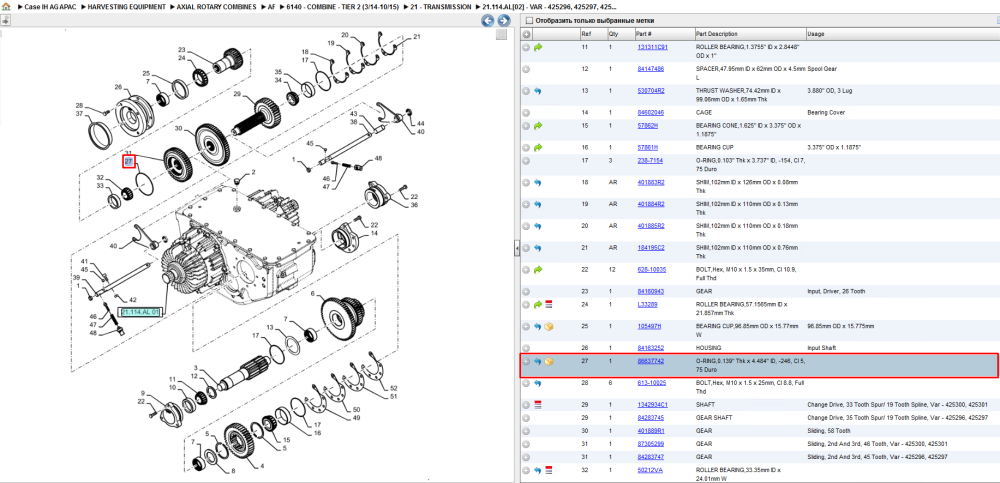Open part number link 84163252
This screenshot has width=1000, height=483.
coord(651,348)
